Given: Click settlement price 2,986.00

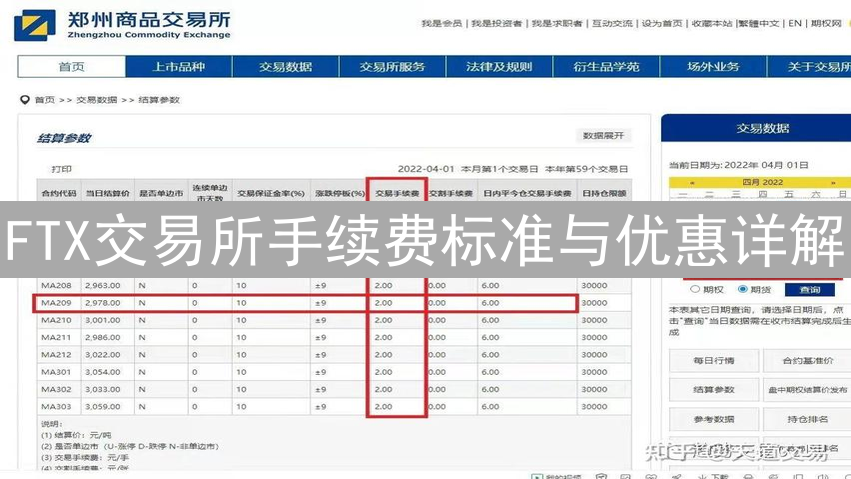Looking at the screenshot, I should coord(103,337).
